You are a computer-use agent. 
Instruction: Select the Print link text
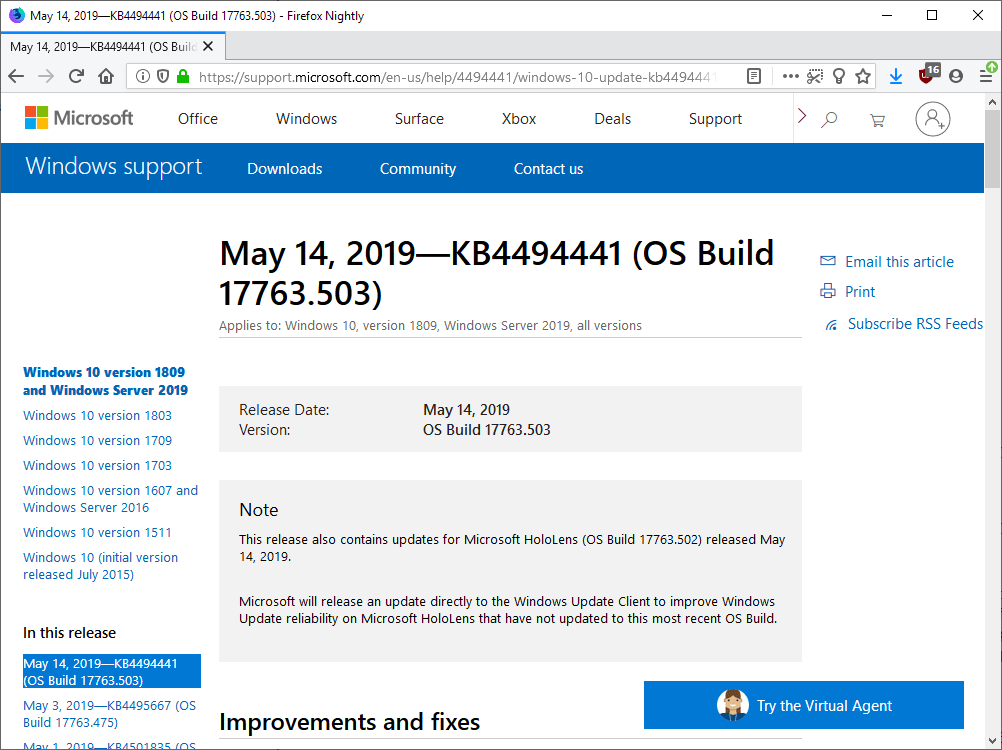tap(859, 291)
